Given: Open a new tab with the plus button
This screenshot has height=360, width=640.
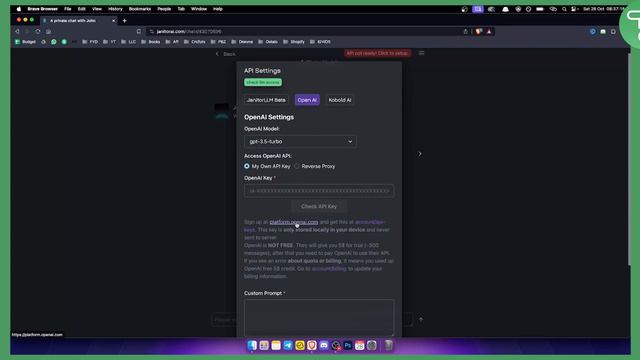Looking at the screenshot, I should pyautogui.click(x=124, y=20).
